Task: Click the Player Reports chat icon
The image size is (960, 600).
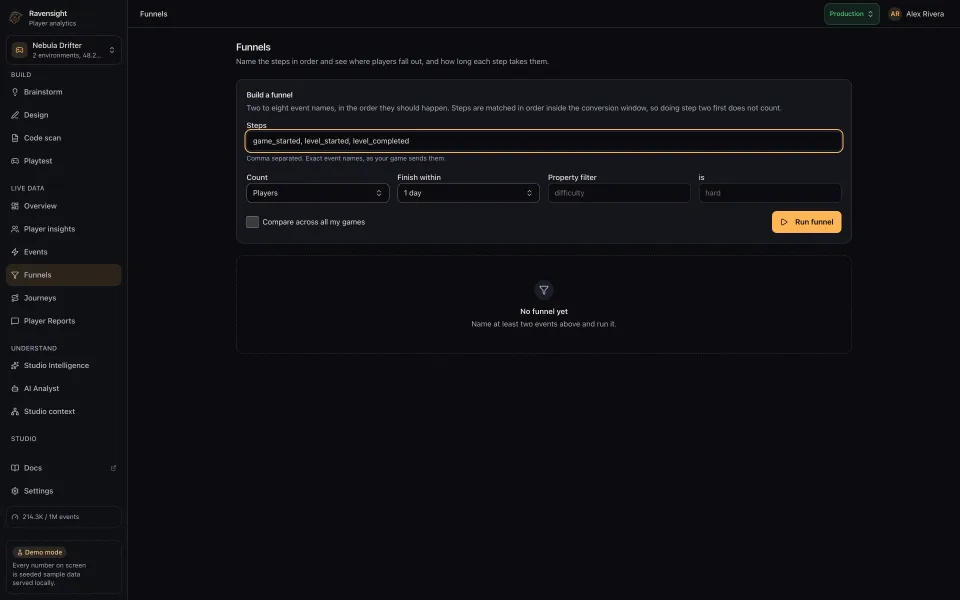Action: point(15,321)
